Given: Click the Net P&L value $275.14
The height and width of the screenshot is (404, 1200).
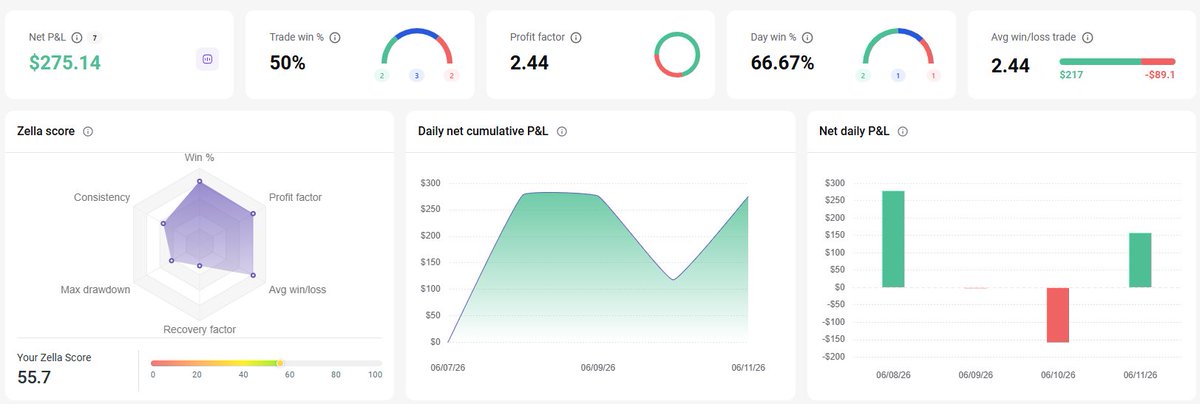Looking at the screenshot, I should [64, 63].
